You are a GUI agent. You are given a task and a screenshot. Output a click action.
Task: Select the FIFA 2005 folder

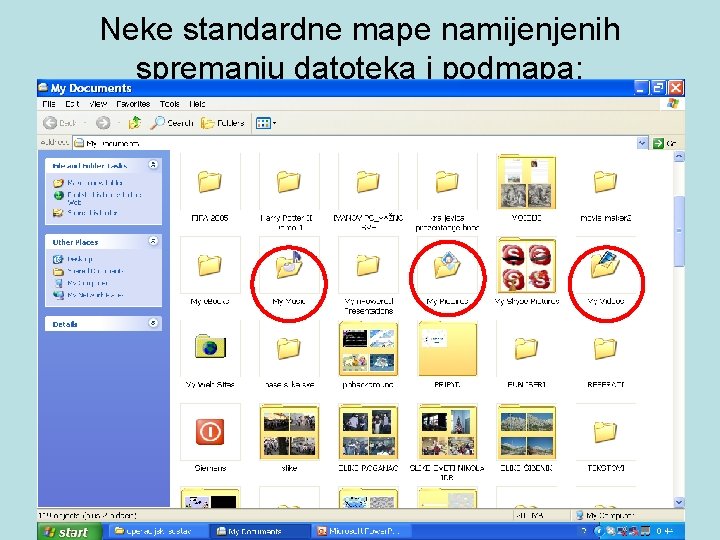(210, 188)
